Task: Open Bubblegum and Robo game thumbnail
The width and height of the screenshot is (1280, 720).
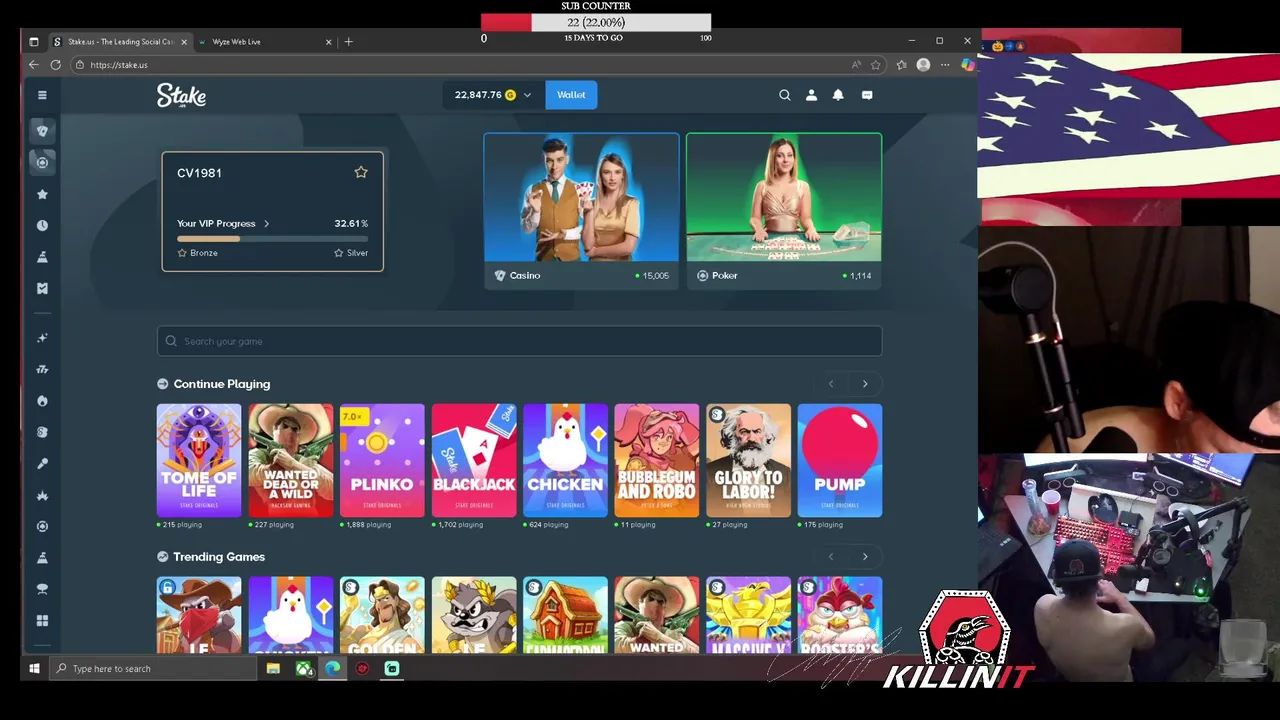Action: (x=657, y=460)
